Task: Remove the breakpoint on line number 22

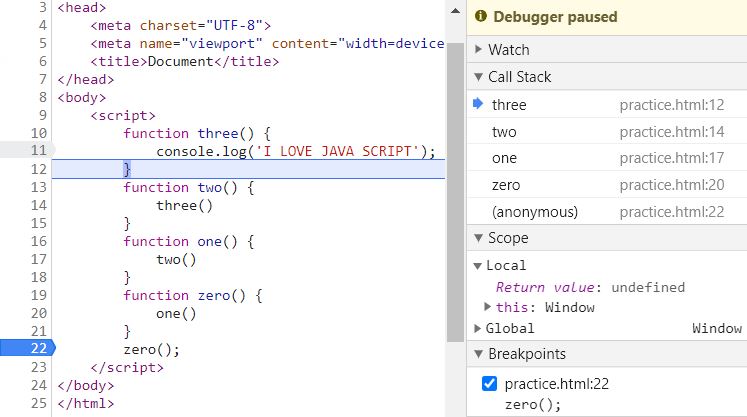Action: click(39, 348)
